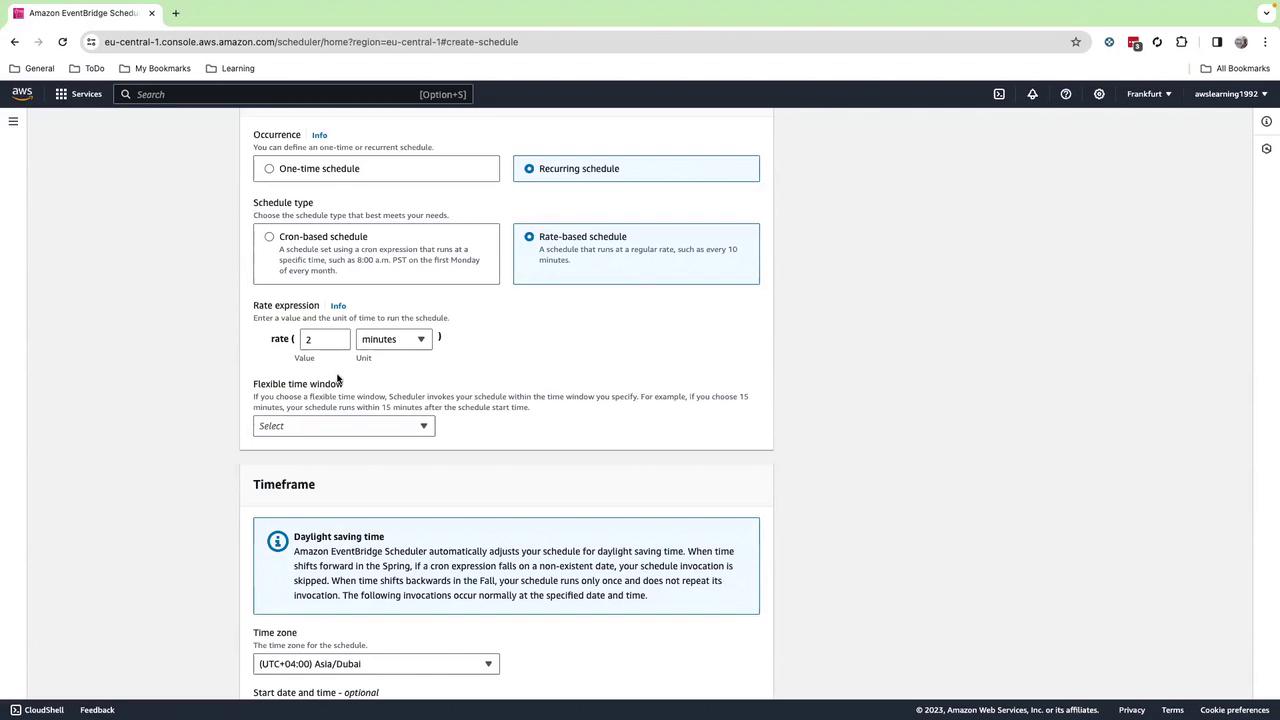The image size is (1280, 720).
Task: Toggle the browser side panel
Action: pos(1217,42)
